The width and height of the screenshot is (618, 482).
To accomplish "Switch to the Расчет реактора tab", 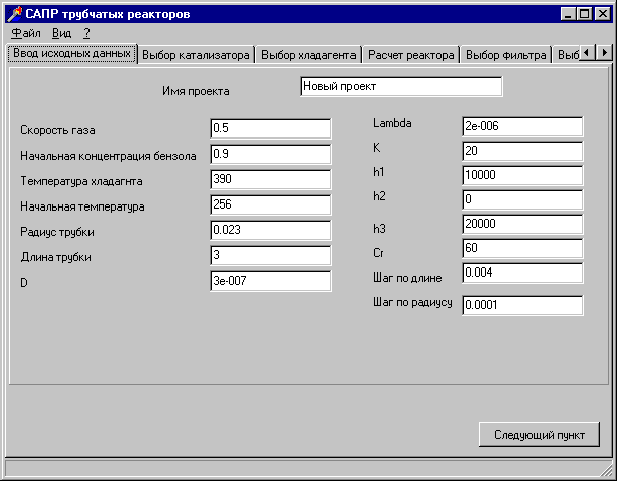I will pos(411,55).
